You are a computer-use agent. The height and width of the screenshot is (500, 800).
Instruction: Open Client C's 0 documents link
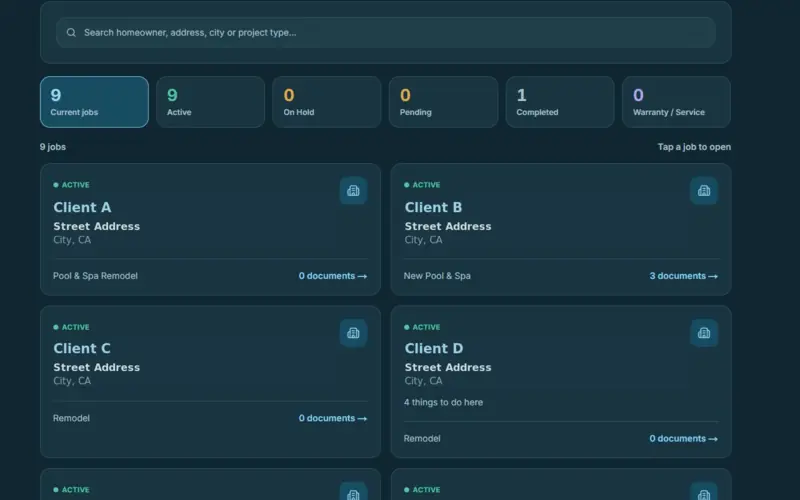click(x=333, y=418)
